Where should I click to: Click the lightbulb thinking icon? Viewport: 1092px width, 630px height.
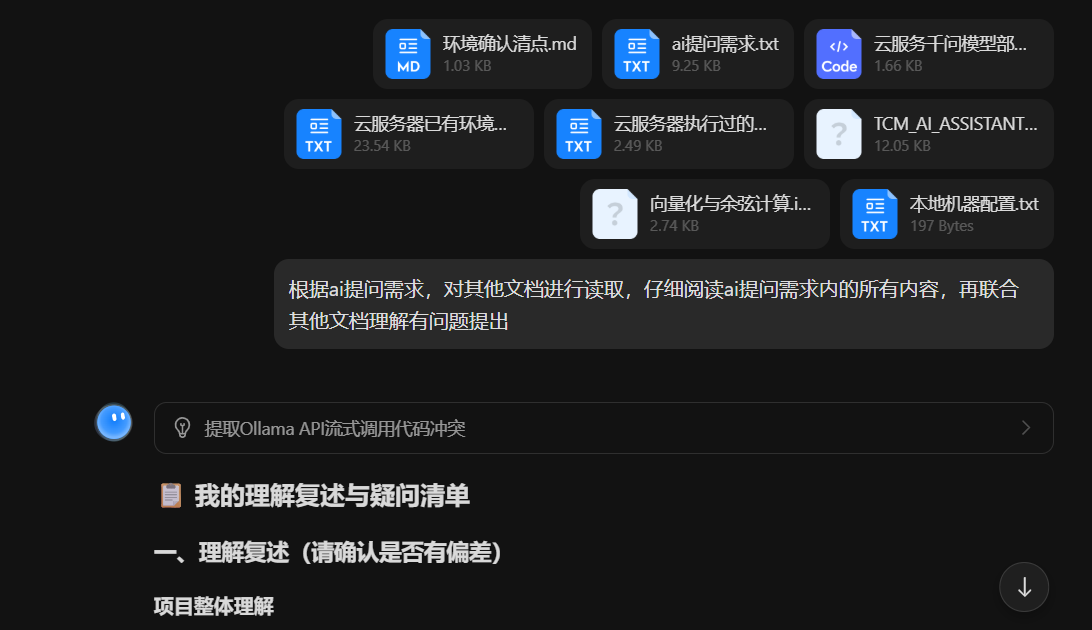[x=182, y=427]
